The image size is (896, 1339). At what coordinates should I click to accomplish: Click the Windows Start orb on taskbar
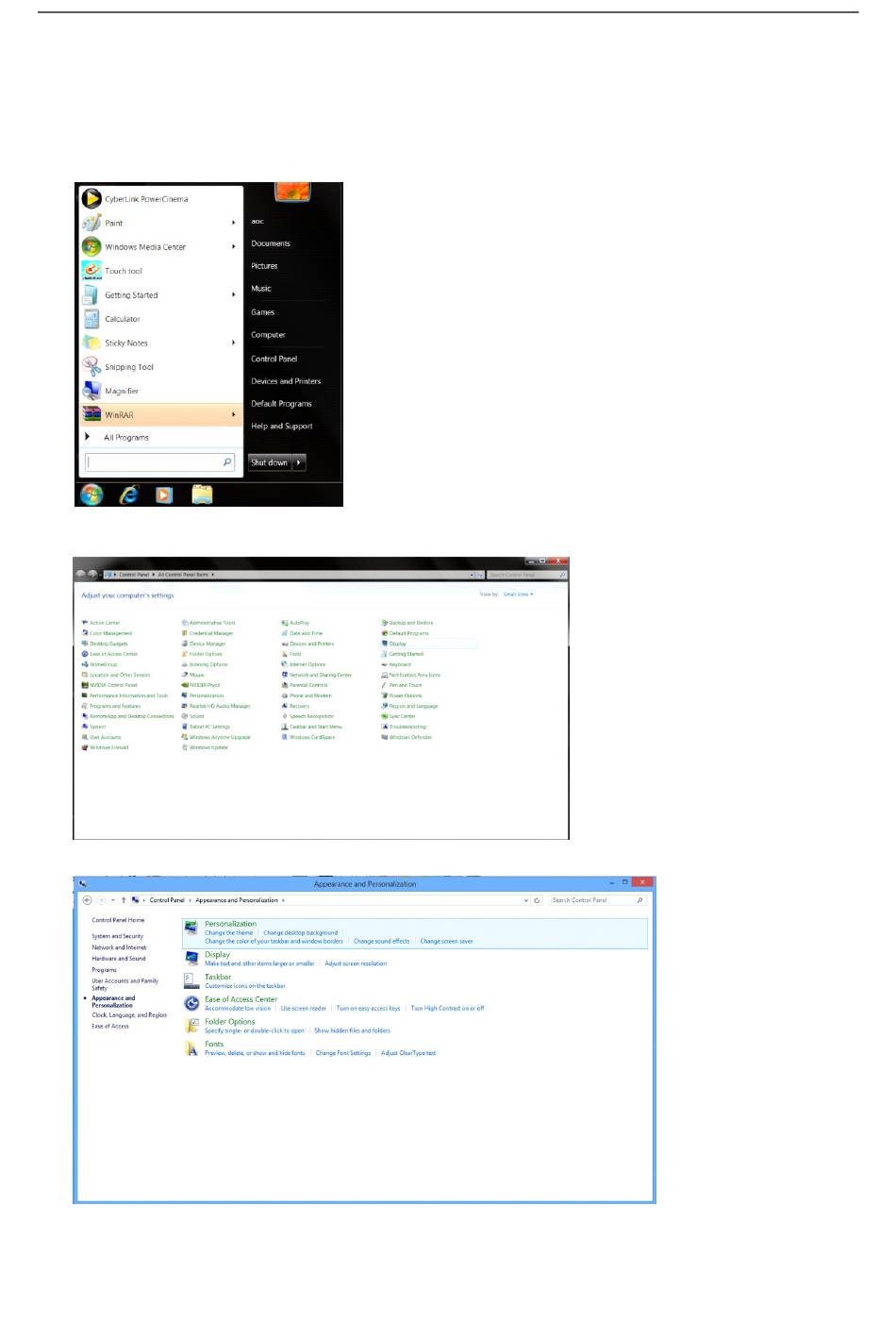(x=91, y=494)
